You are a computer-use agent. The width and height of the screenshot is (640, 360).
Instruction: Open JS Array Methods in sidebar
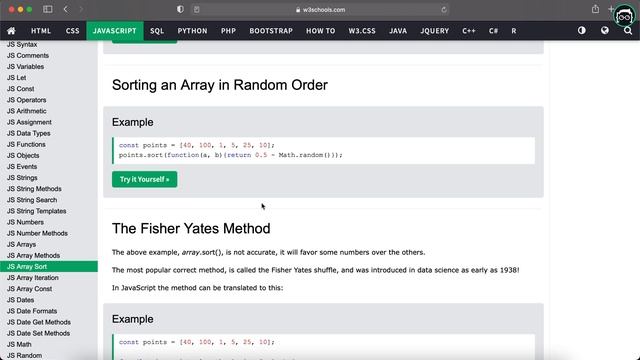33,256
